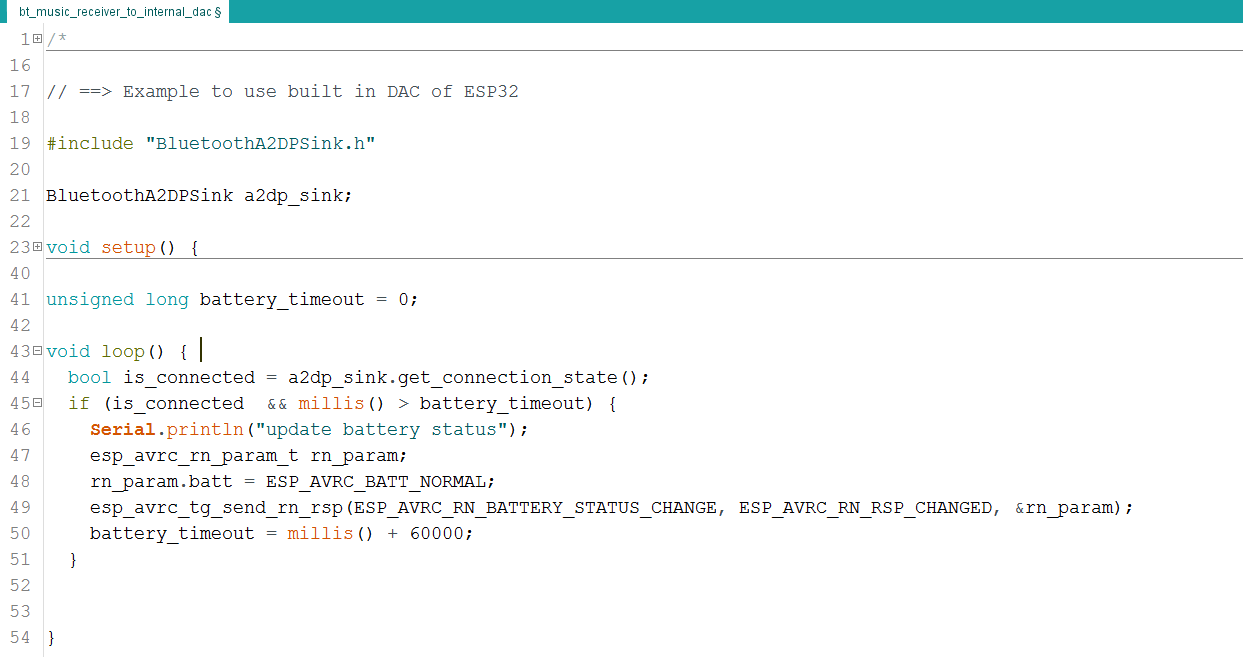
Task: Collapse the if (is_connected) block
Action: coord(36,403)
